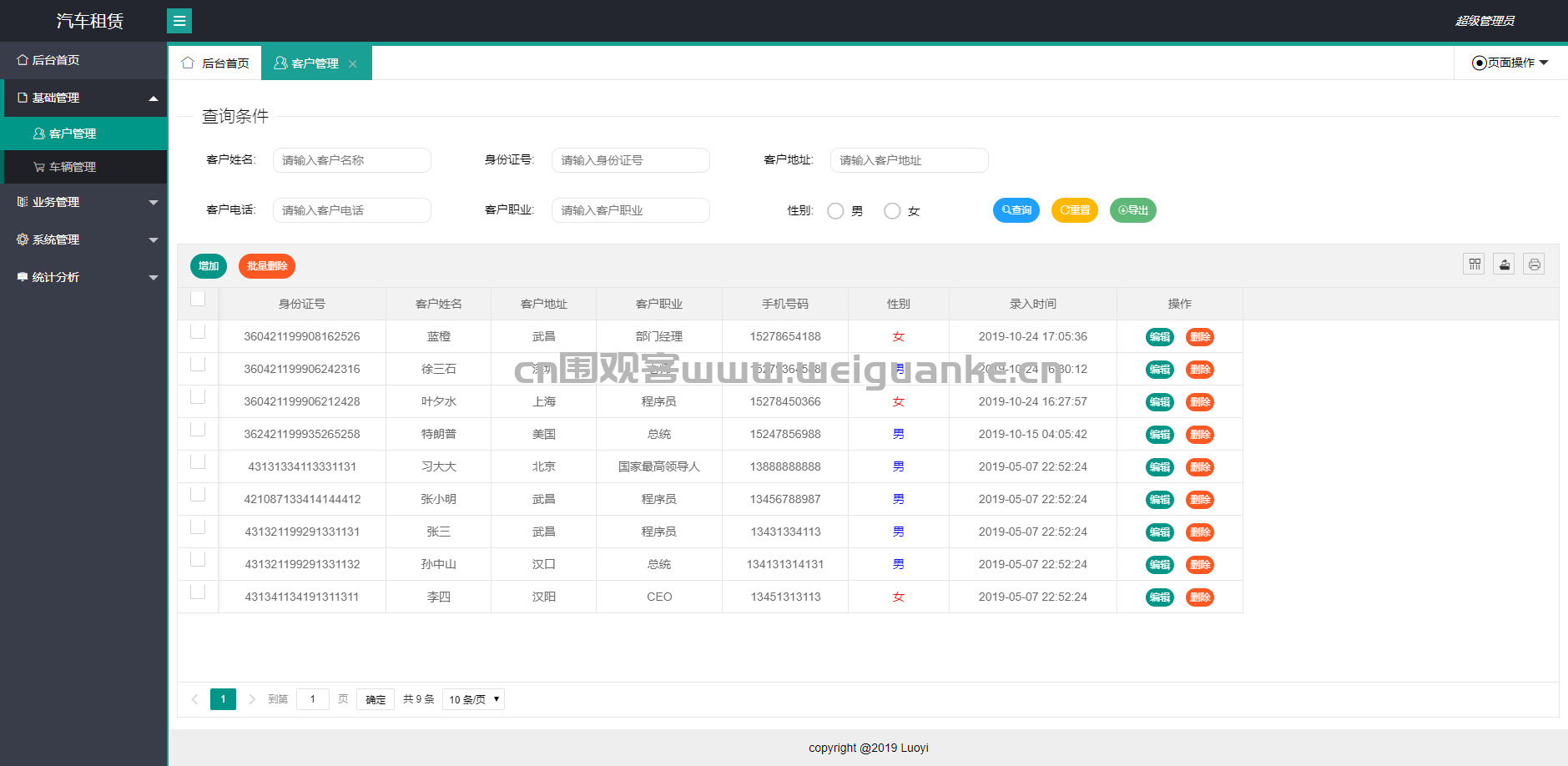This screenshot has width=1568, height=766.
Task: Click the 增加 add button
Action: coord(209,266)
